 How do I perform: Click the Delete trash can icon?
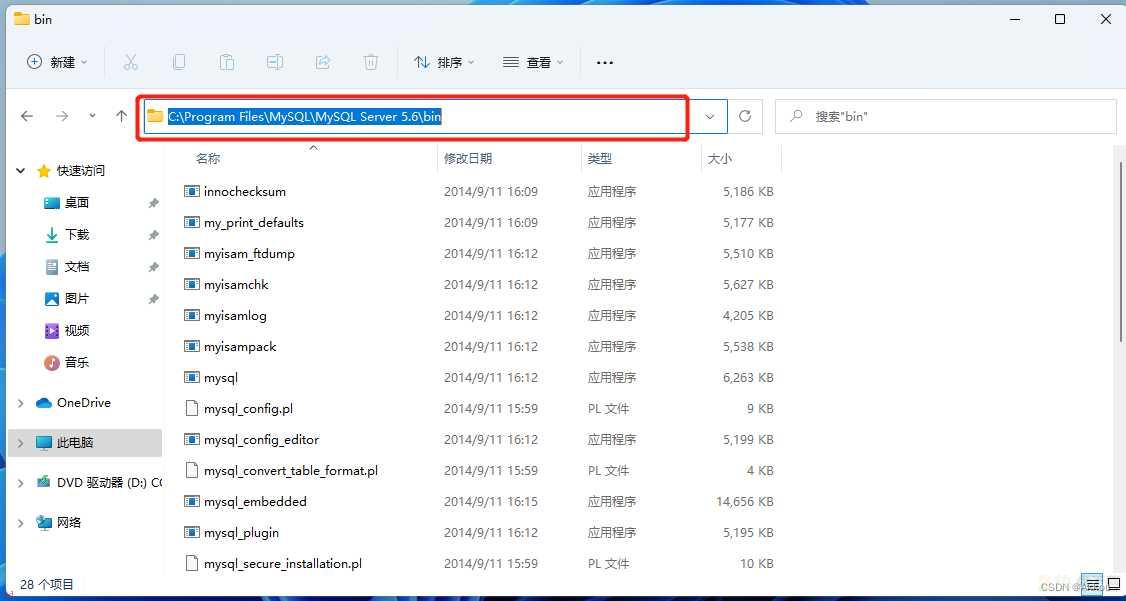[371, 62]
